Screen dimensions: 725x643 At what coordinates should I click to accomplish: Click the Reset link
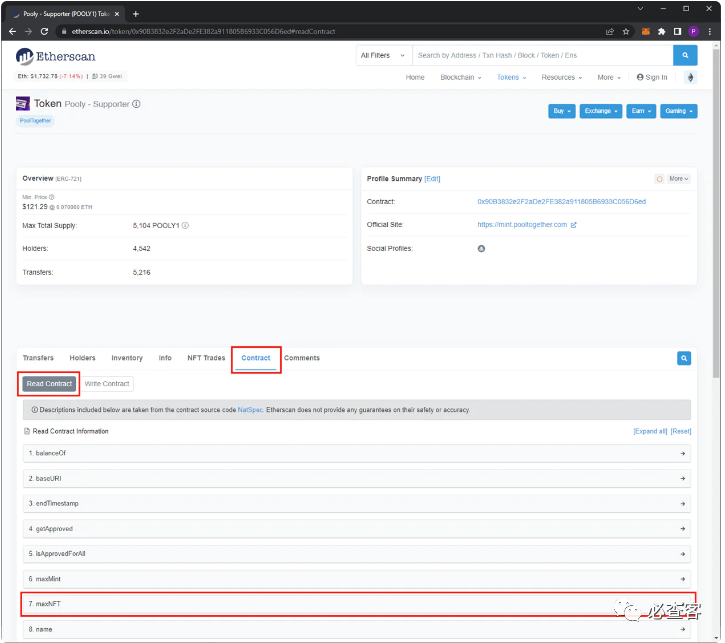pos(681,431)
